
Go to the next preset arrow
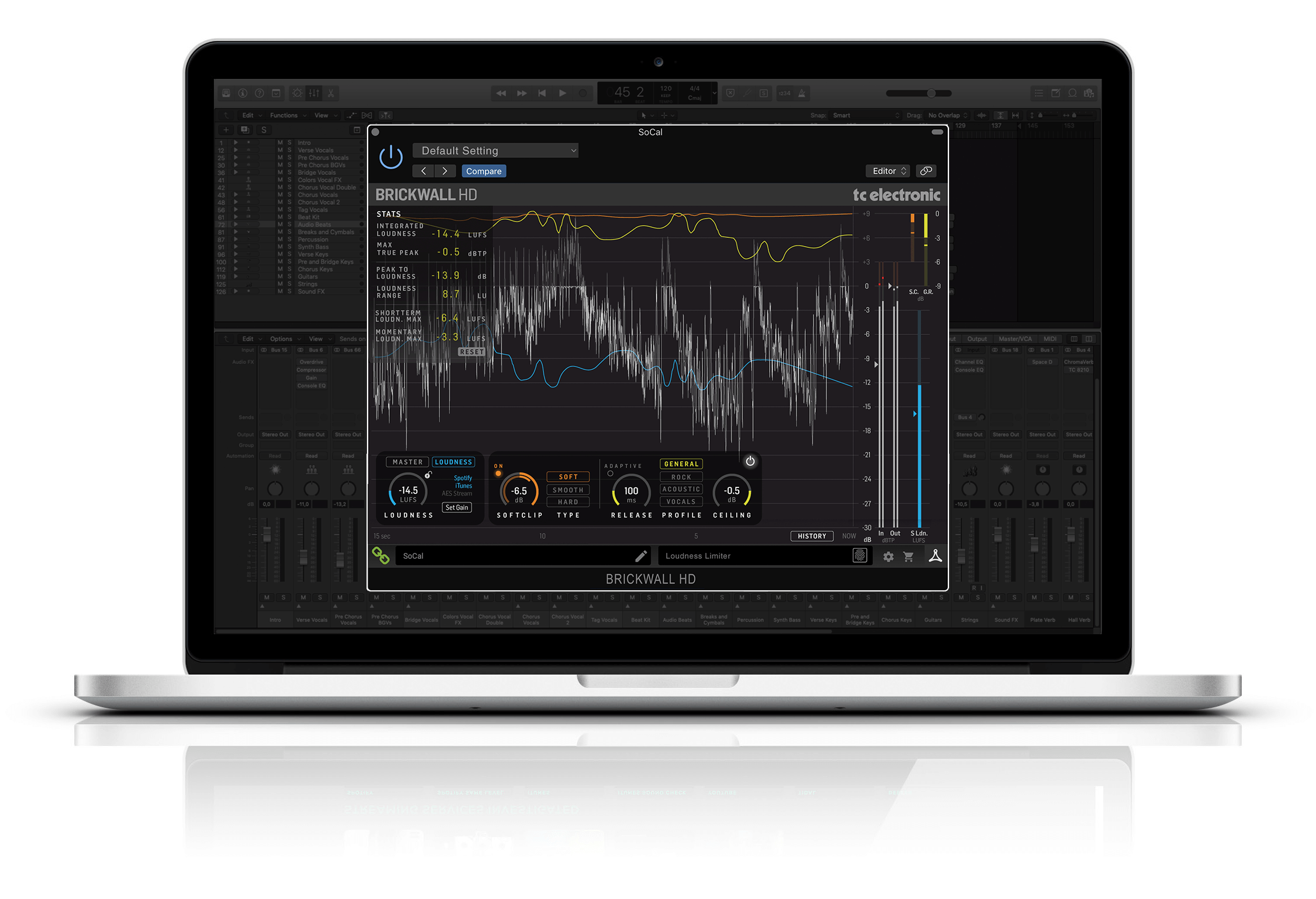tap(445, 171)
